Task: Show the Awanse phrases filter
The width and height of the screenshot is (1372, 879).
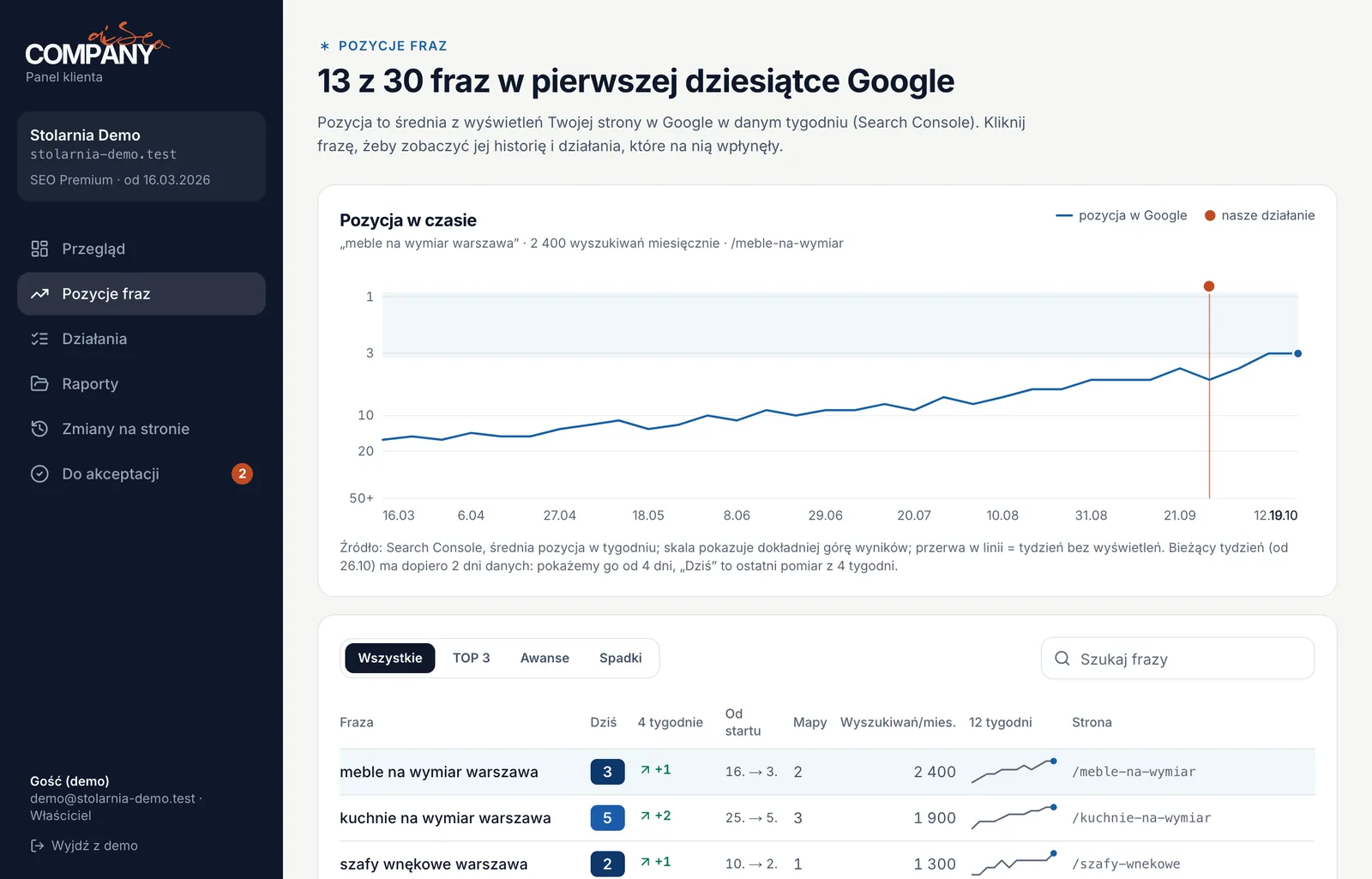Action: click(x=545, y=658)
